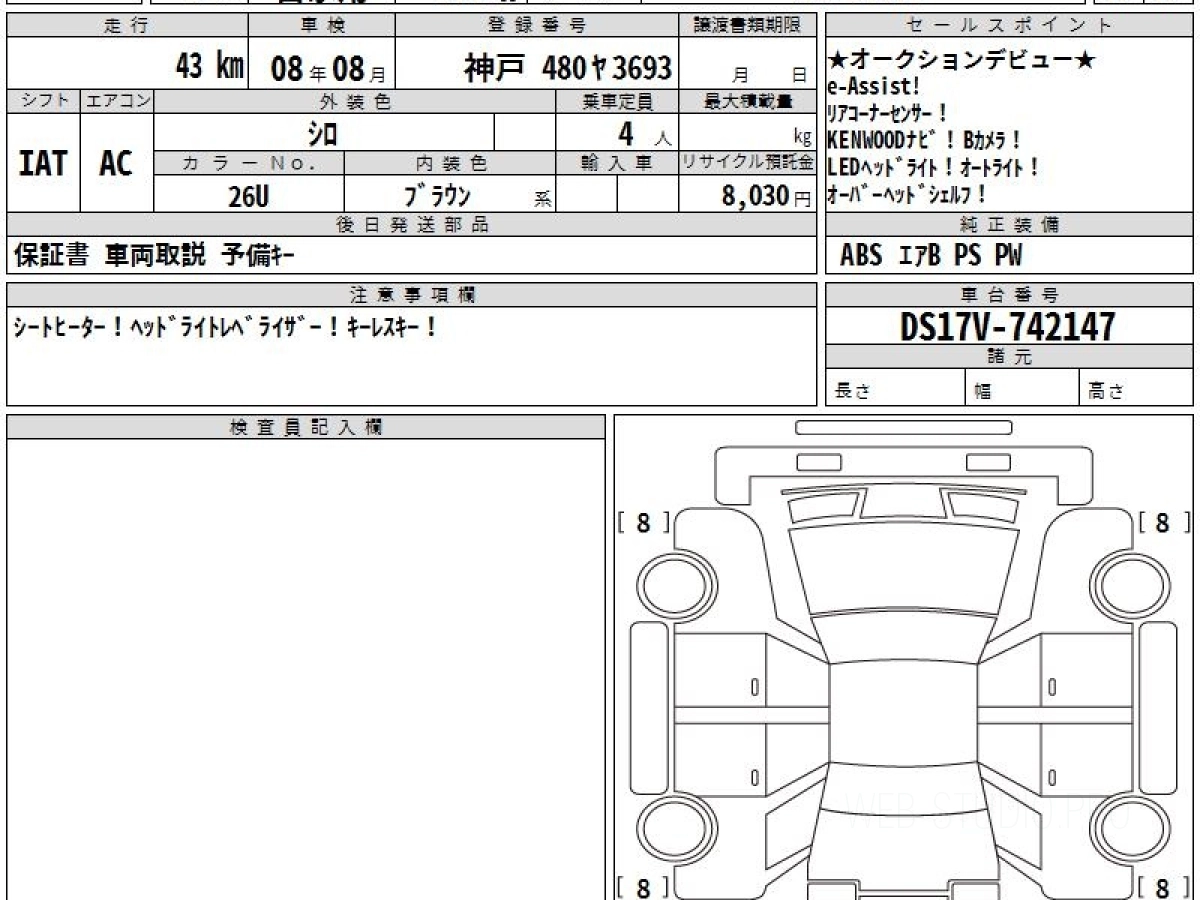Image resolution: width=1200 pixels, height=900 pixels.
Task: Click the mileage value 43 km
Action: (210, 67)
